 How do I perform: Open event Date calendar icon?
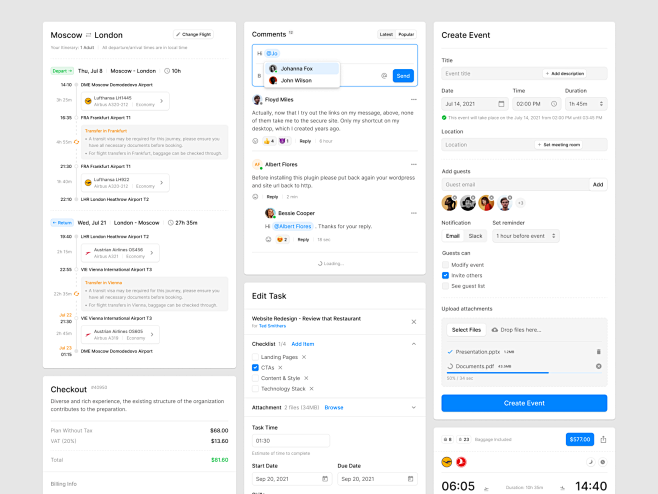501,104
